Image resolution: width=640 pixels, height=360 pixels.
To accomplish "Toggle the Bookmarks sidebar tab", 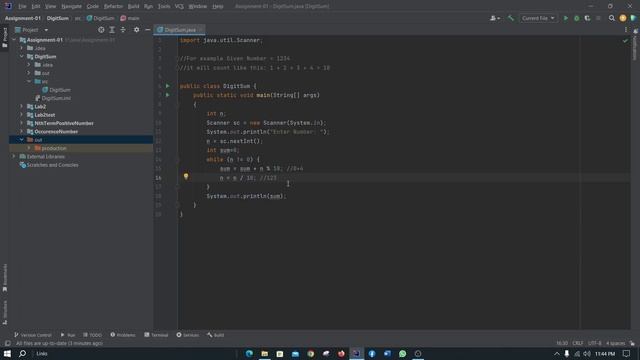I will 4,278.
